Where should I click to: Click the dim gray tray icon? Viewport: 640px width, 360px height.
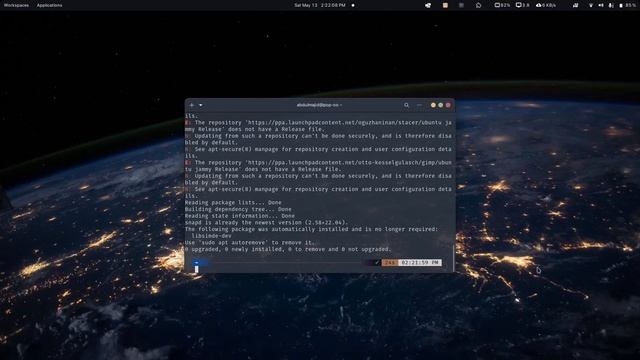click(x=461, y=5)
